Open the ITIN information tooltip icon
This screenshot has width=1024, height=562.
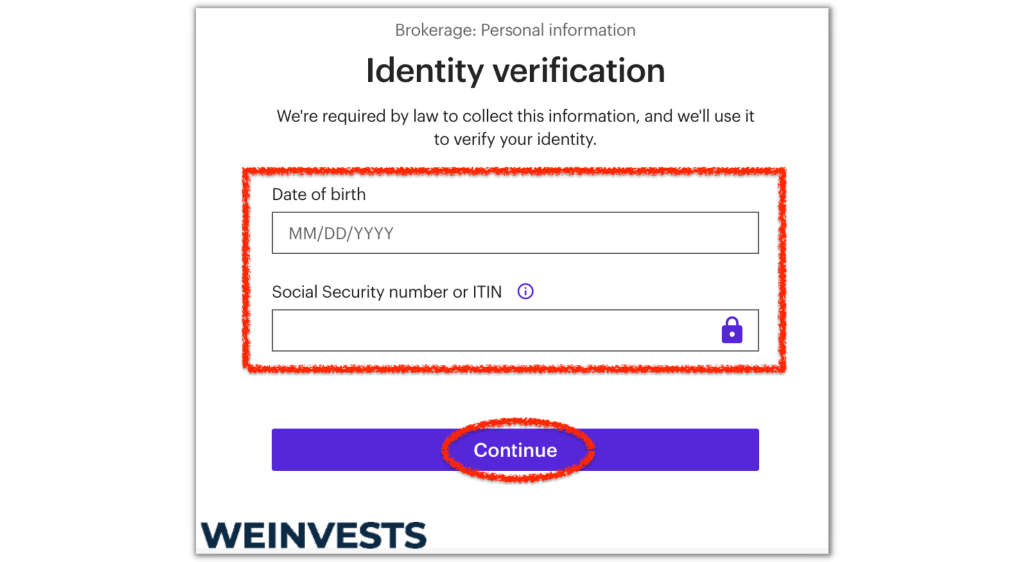(526, 291)
